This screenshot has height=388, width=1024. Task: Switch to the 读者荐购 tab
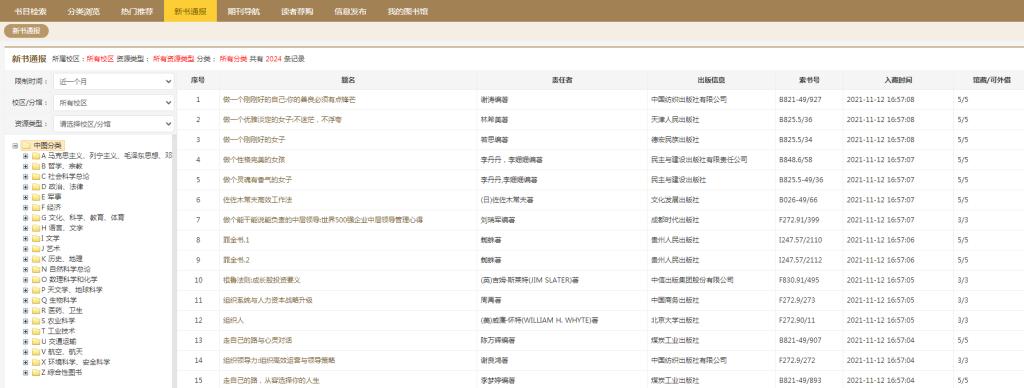coord(297,11)
